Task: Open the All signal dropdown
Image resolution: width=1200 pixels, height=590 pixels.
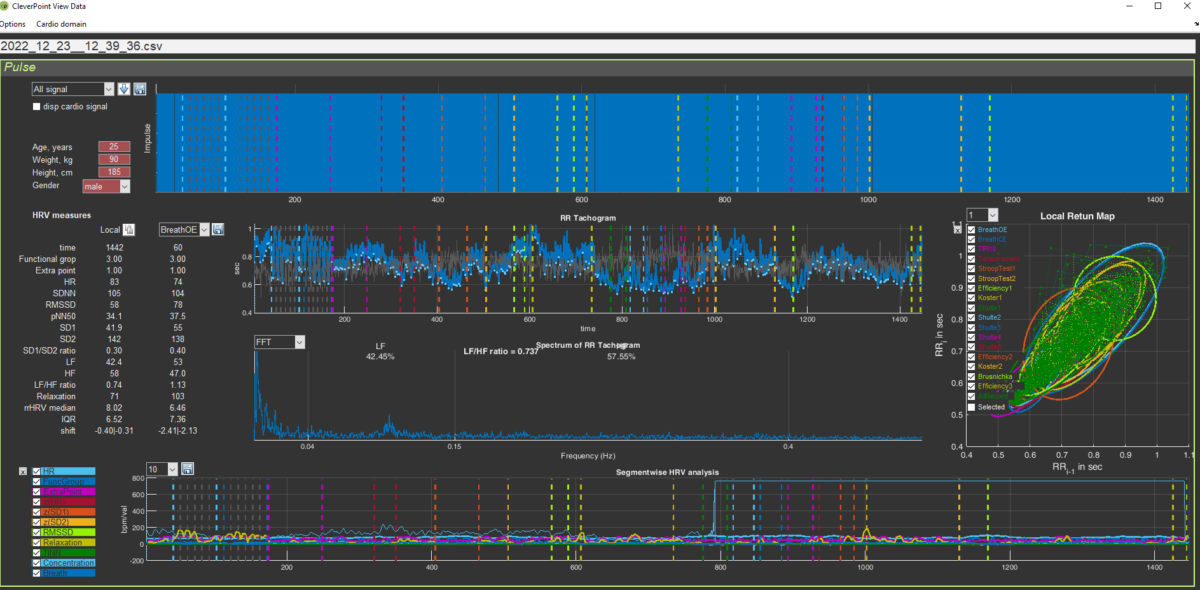Action: point(72,90)
